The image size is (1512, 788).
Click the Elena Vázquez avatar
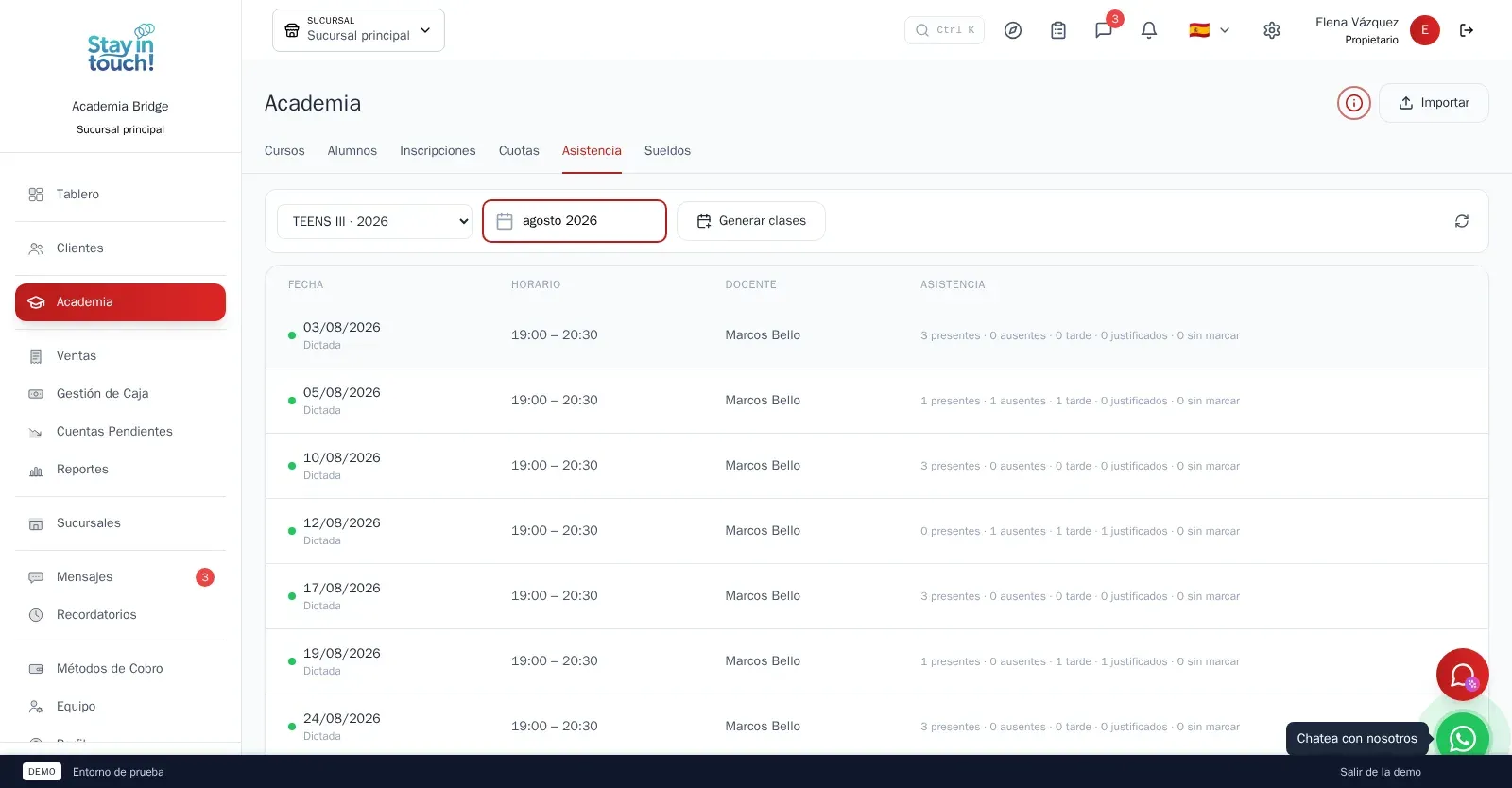pos(1425,30)
